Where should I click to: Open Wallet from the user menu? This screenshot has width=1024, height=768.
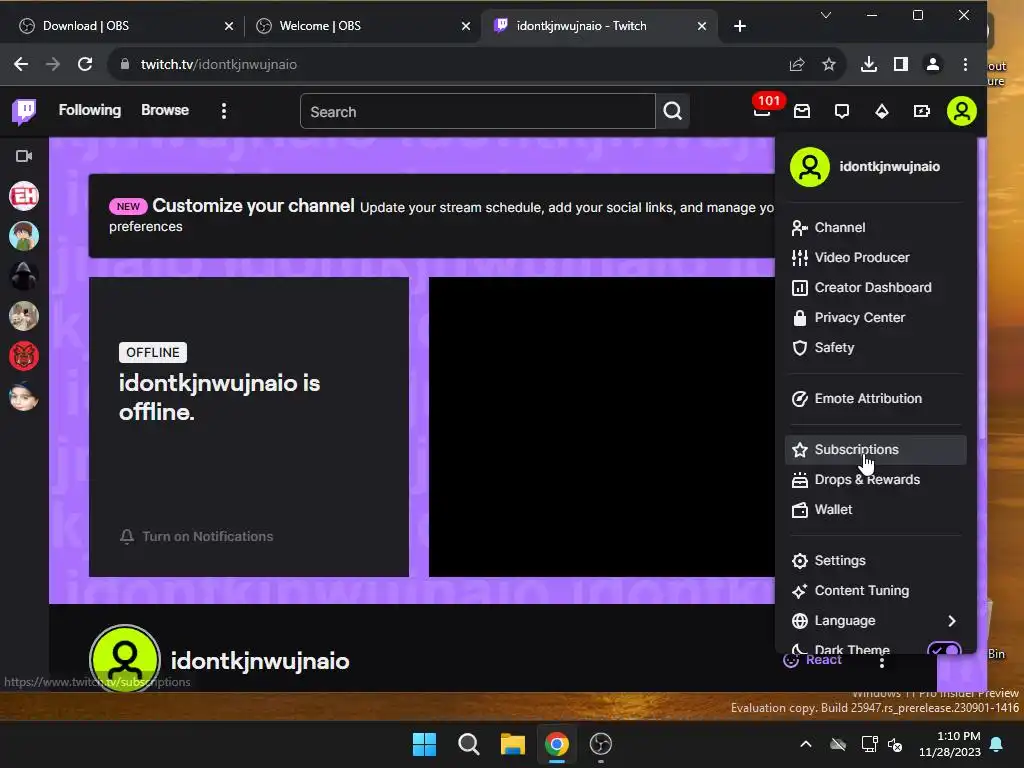tap(875, 509)
